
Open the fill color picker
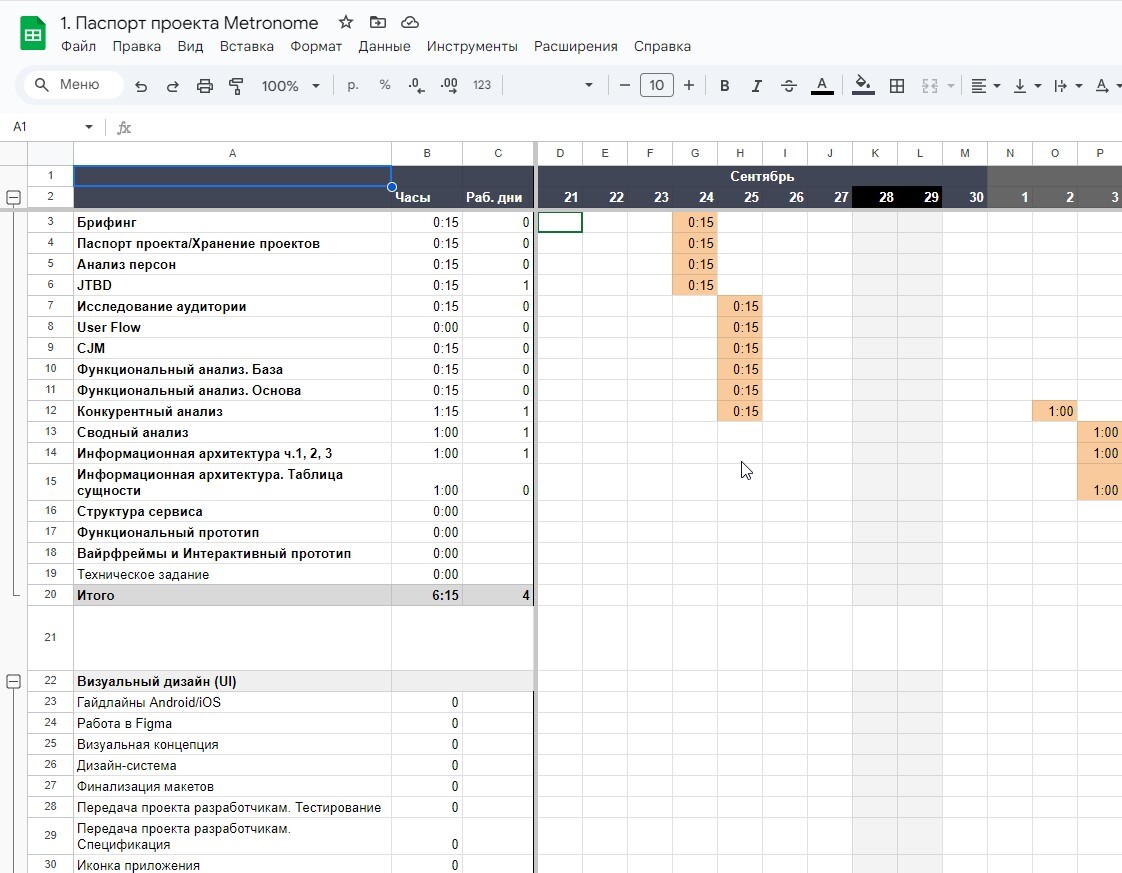(x=863, y=86)
